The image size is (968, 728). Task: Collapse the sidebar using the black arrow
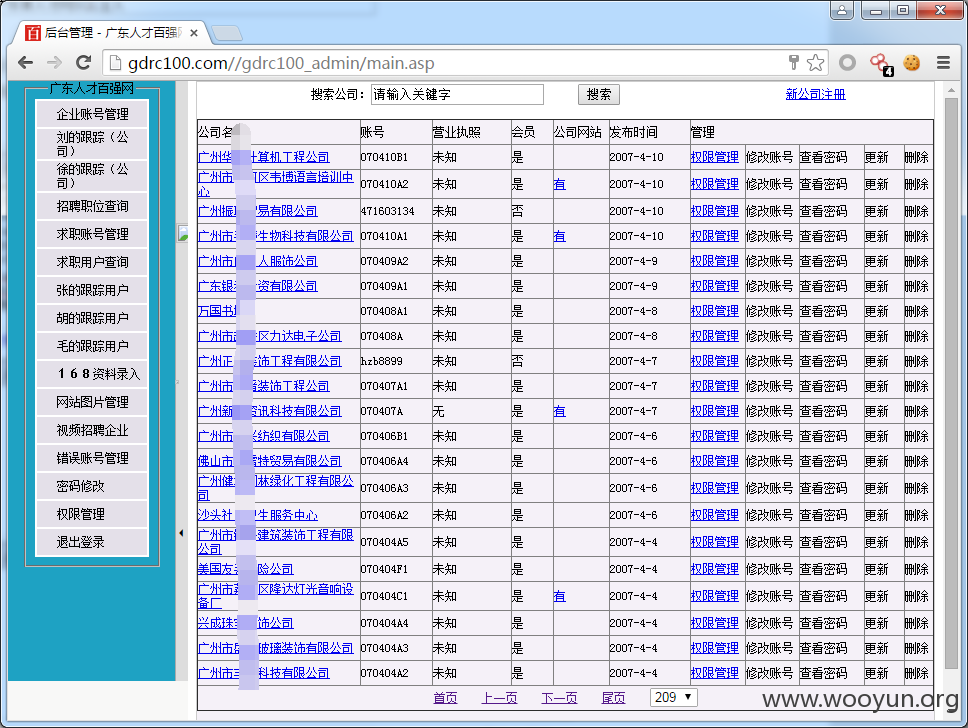(181, 533)
